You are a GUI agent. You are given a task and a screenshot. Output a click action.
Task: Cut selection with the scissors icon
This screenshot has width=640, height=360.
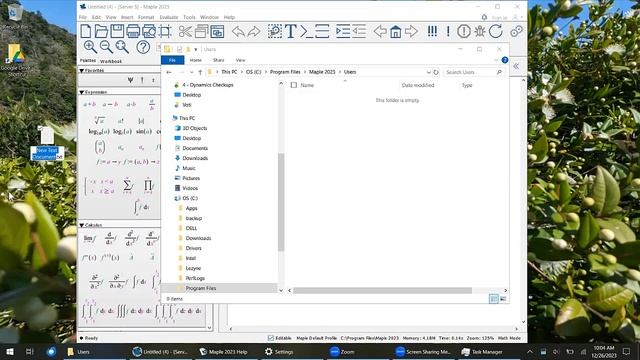185,31
